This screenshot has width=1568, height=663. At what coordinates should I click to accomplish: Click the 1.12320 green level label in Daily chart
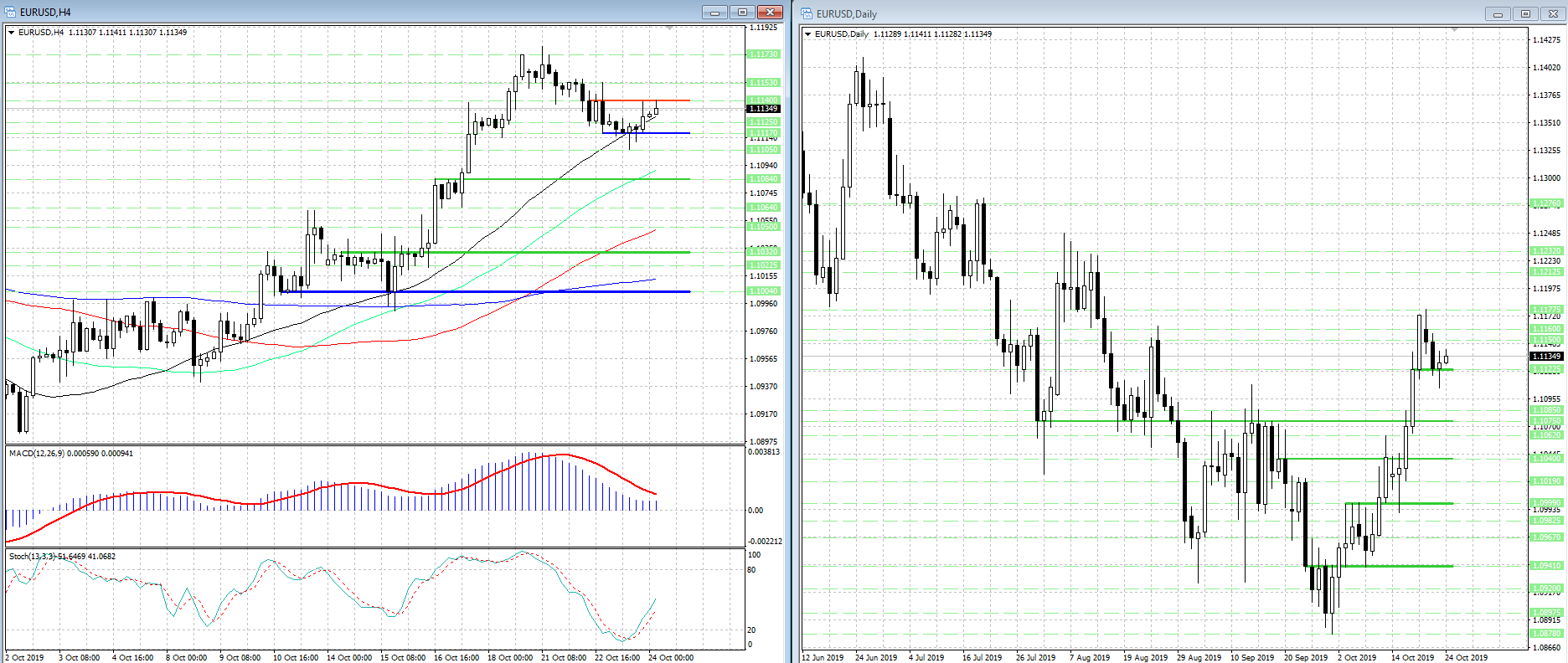click(1546, 251)
